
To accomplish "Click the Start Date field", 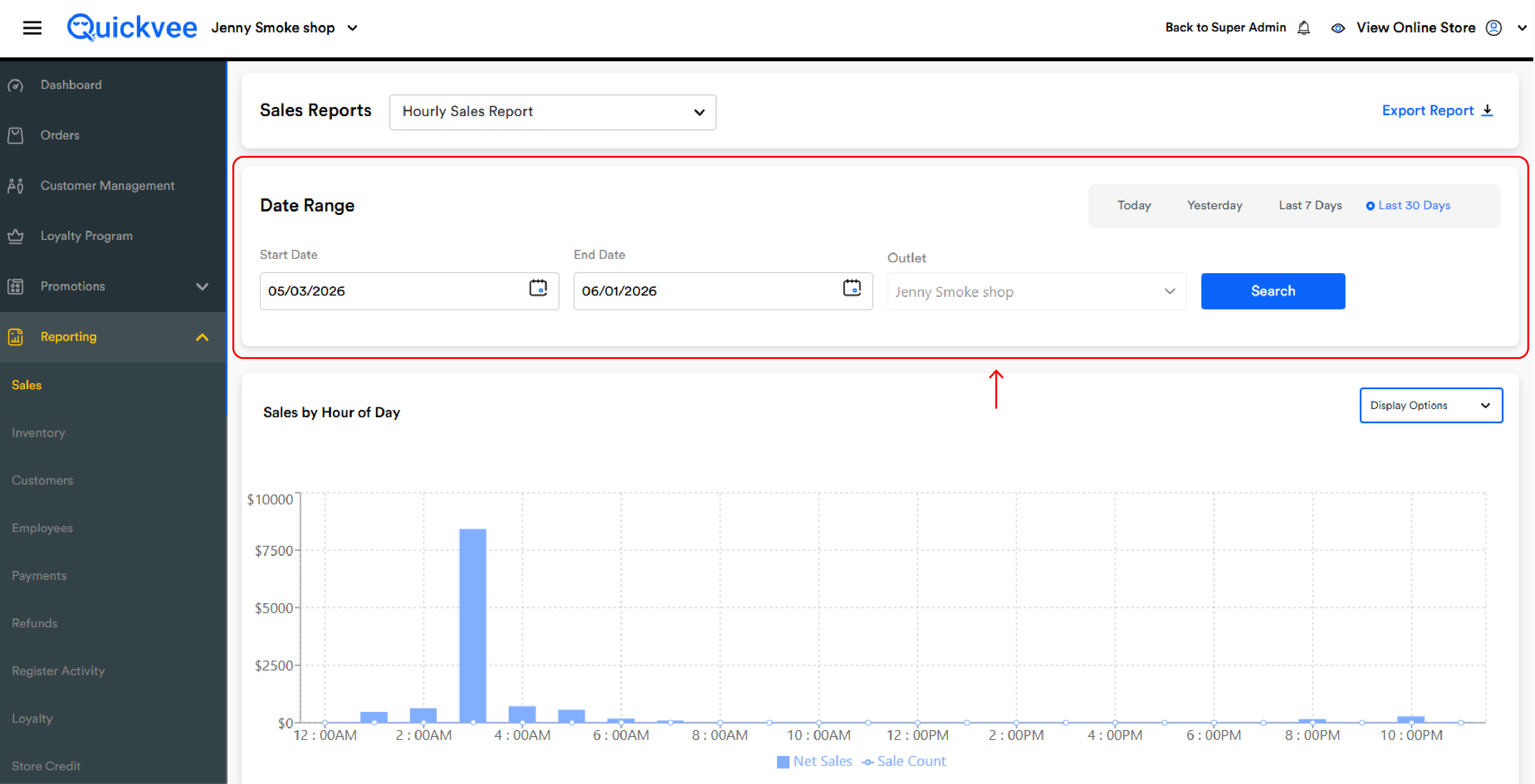I will [409, 291].
